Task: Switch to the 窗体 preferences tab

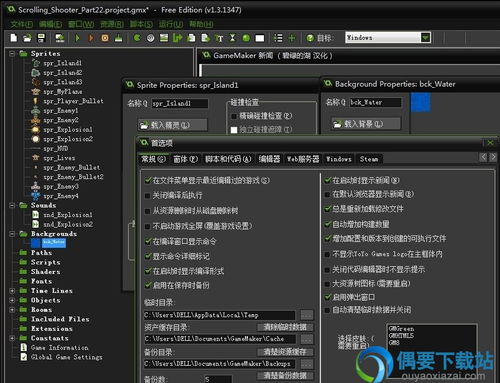Action: point(185,159)
